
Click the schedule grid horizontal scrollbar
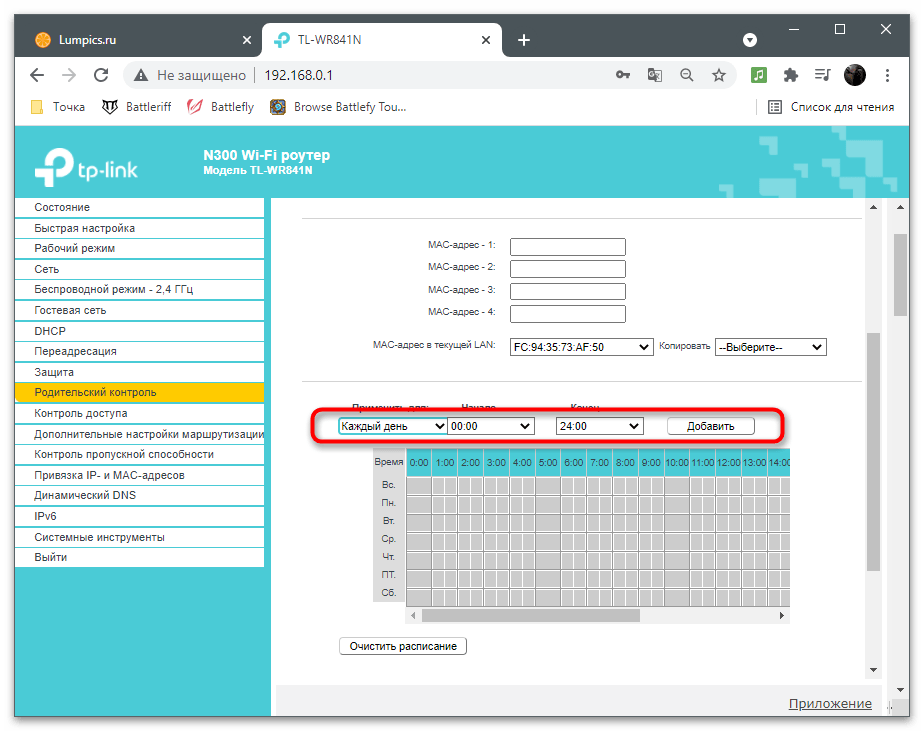coord(530,615)
